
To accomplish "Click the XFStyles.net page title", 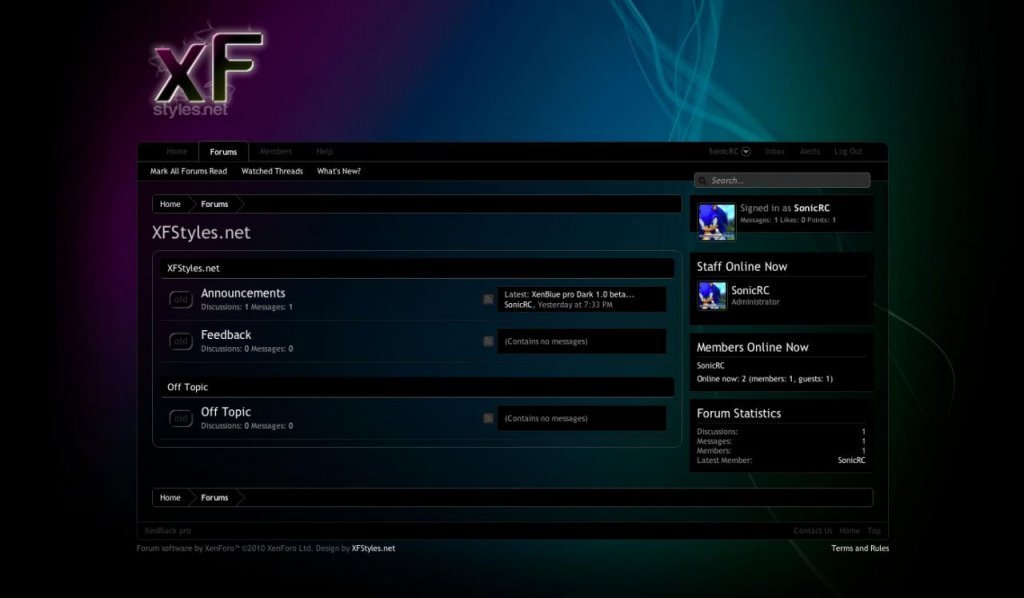I will (x=201, y=232).
